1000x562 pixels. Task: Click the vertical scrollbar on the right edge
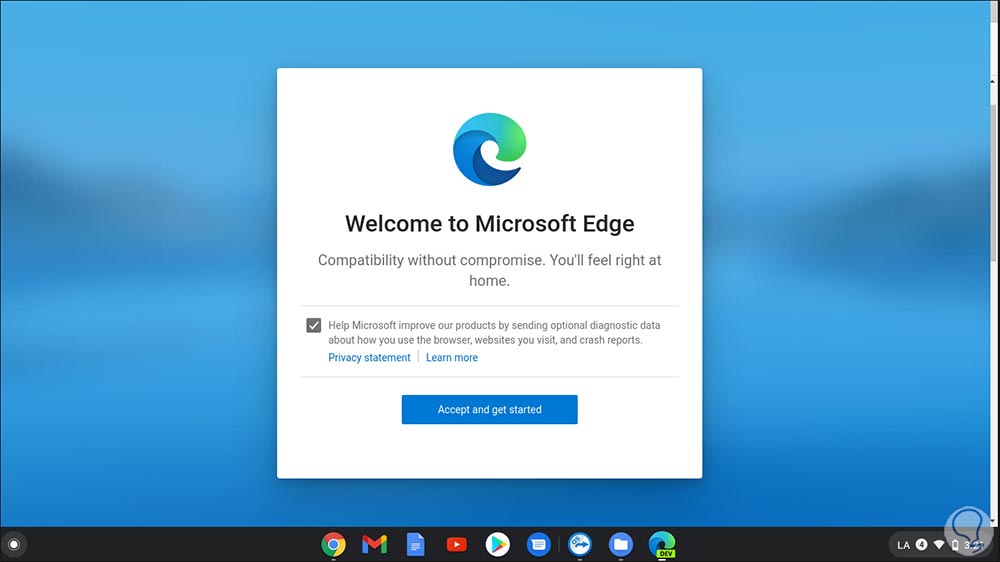pyautogui.click(x=994, y=182)
